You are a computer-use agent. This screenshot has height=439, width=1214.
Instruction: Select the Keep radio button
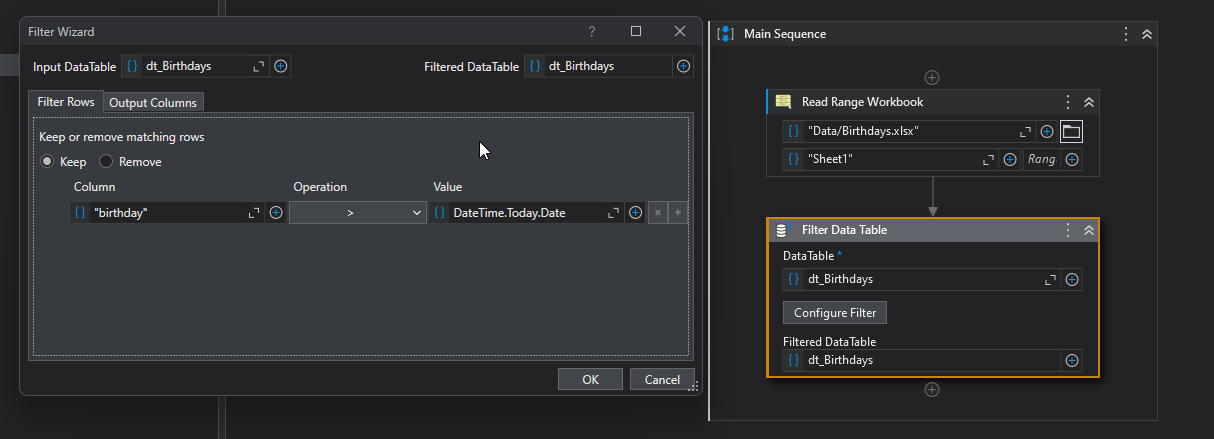tap(47, 162)
